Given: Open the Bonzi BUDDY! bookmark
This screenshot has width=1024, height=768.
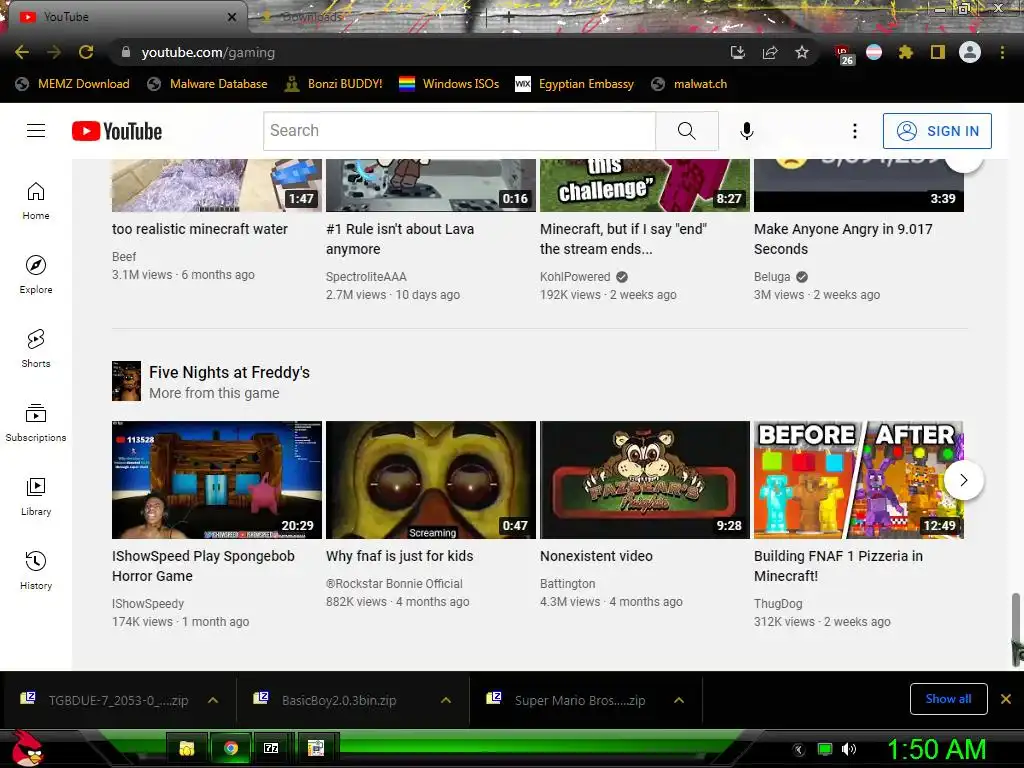Looking at the screenshot, I should tap(334, 84).
